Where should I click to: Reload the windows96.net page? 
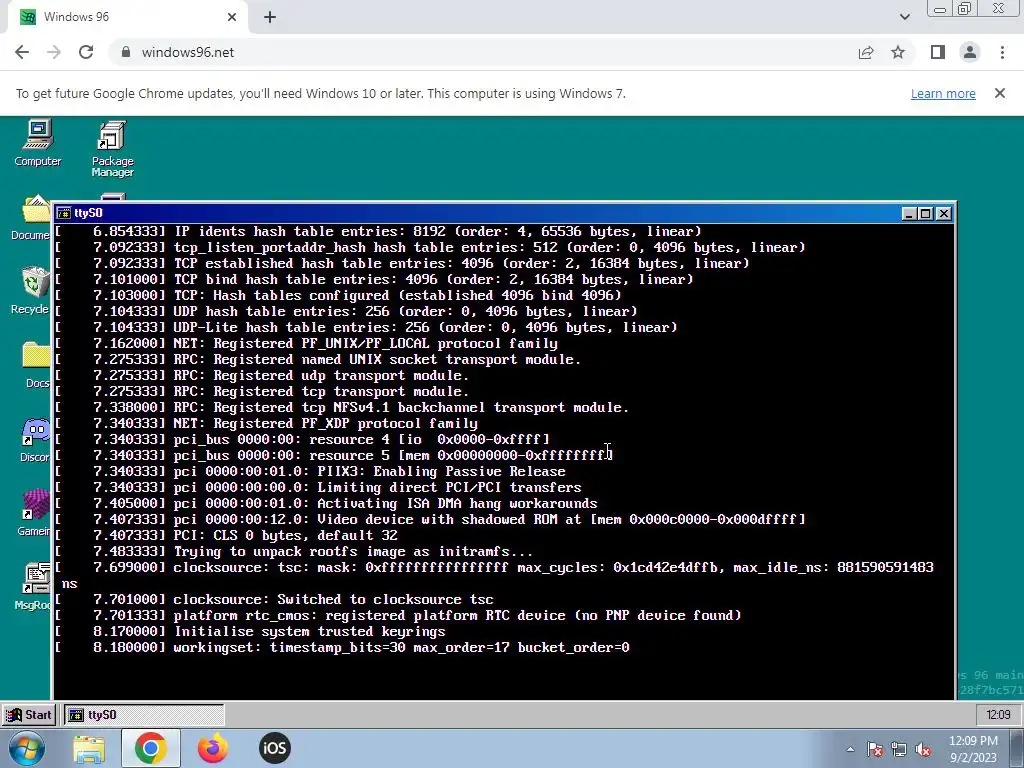pyautogui.click(x=86, y=52)
